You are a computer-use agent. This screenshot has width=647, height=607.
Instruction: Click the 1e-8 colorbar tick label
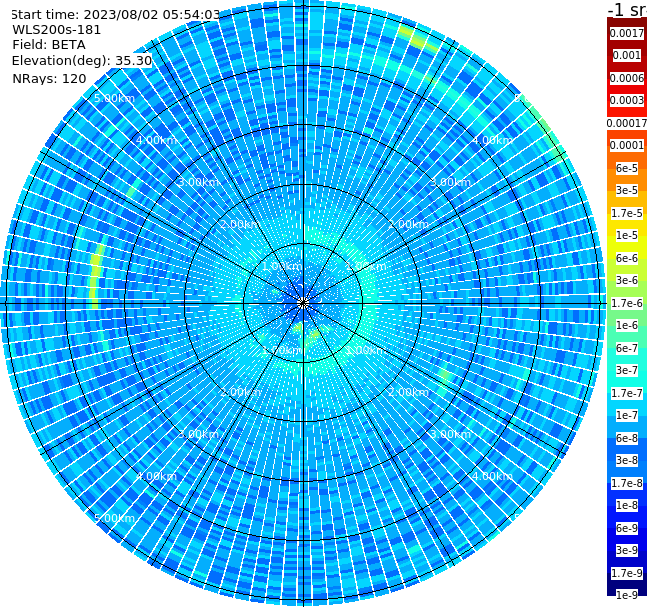click(627, 505)
